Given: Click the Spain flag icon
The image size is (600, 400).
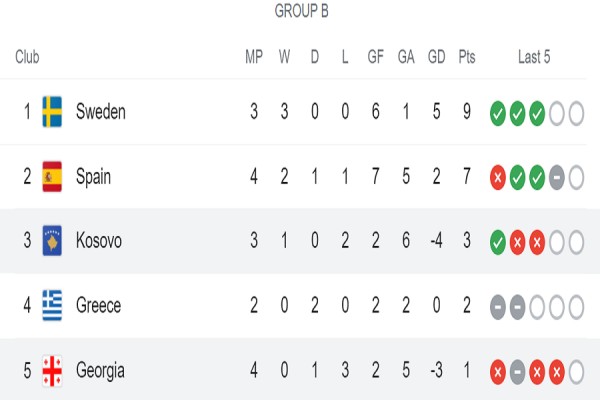Looking at the screenshot, I should coord(52,177).
